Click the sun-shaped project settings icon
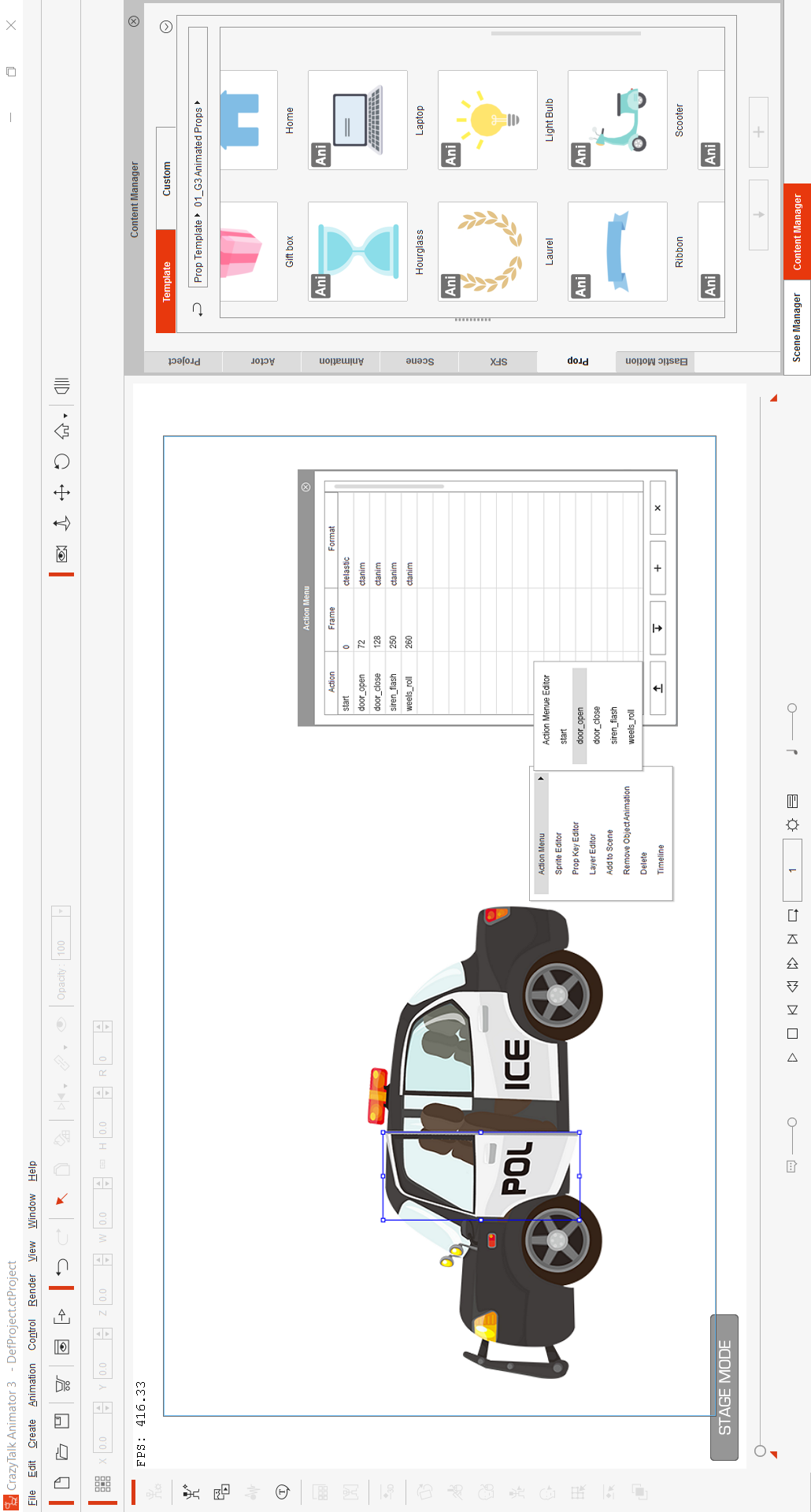The height and width of the screenshot is (1512, 811). 793,825
